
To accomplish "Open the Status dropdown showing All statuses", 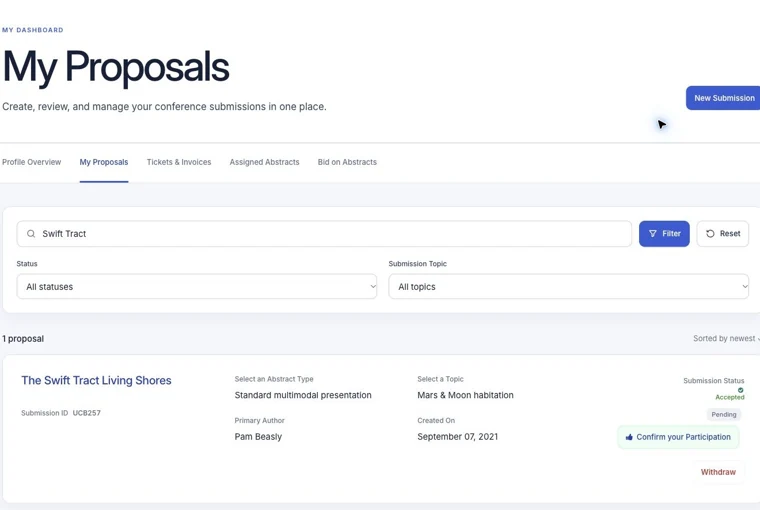I will coord(197,287).
